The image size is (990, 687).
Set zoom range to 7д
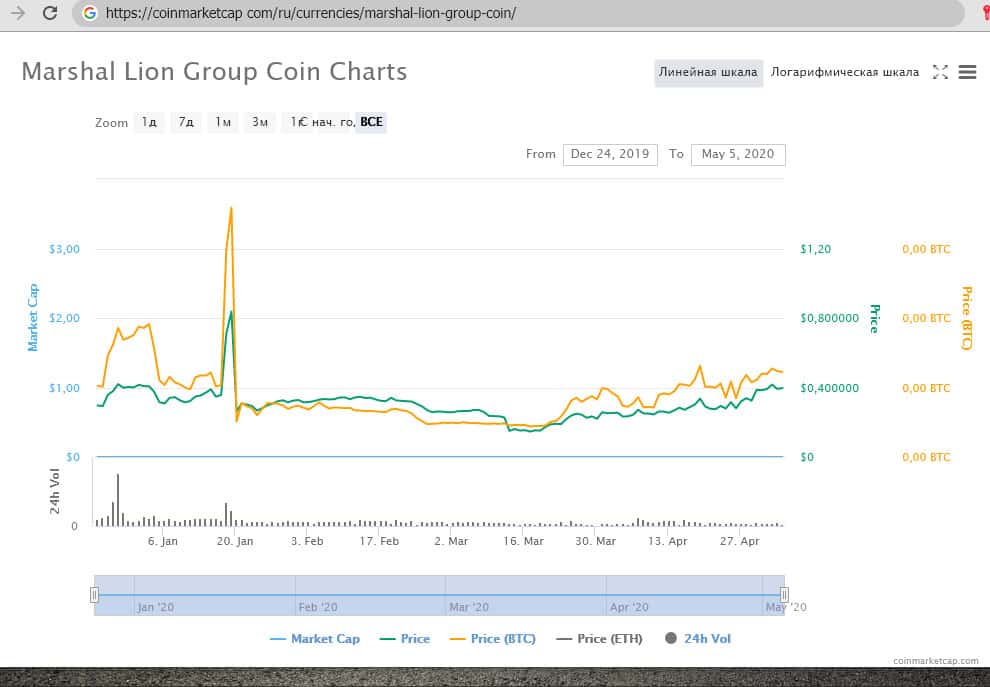pos(186,122)
